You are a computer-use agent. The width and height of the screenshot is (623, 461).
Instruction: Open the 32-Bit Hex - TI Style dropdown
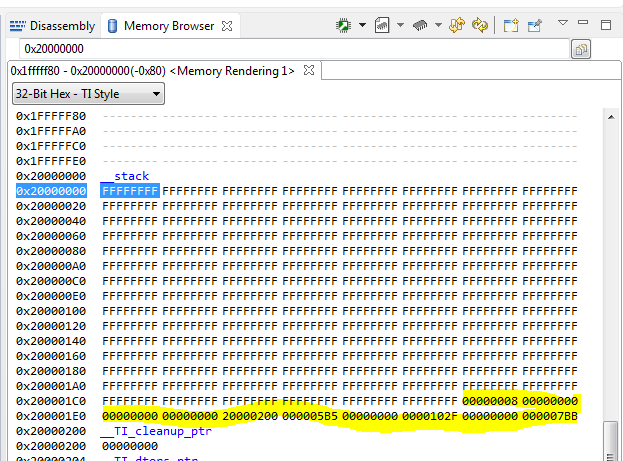(x=88, y=94)
